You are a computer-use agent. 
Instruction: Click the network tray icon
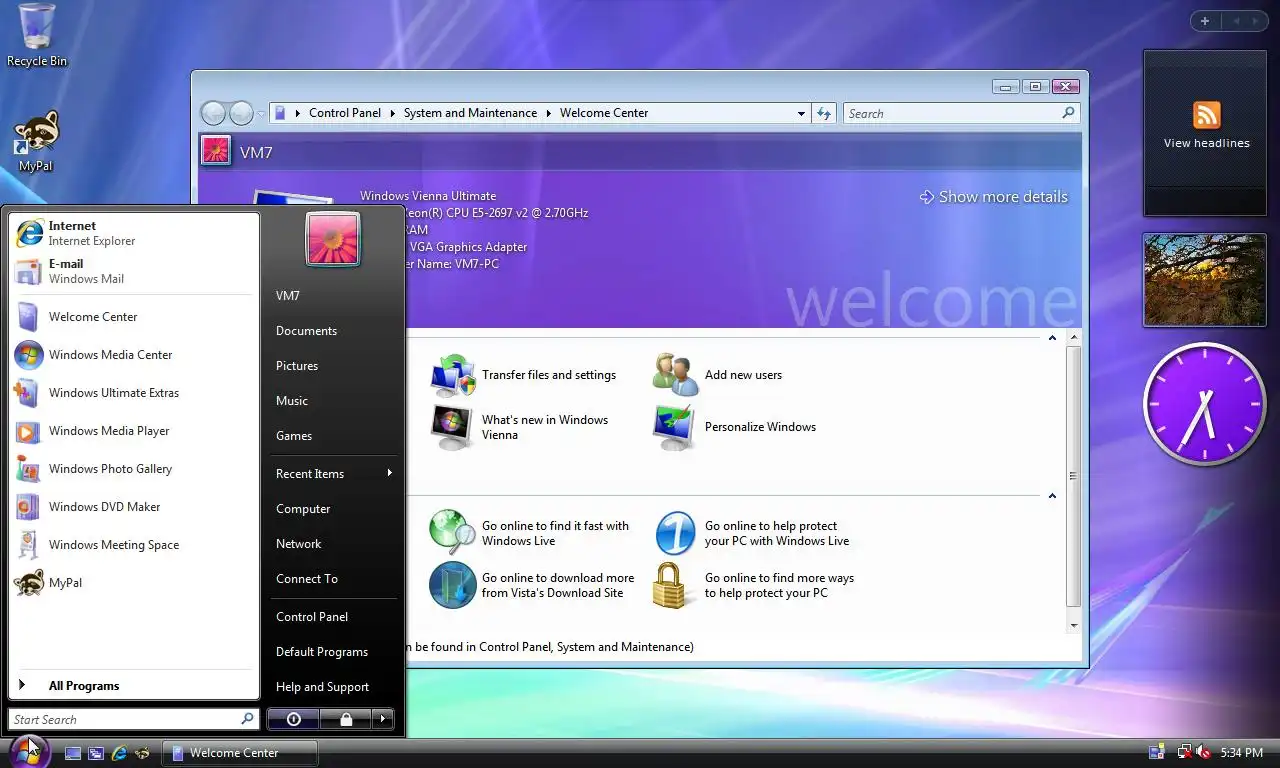(1184, 752)
